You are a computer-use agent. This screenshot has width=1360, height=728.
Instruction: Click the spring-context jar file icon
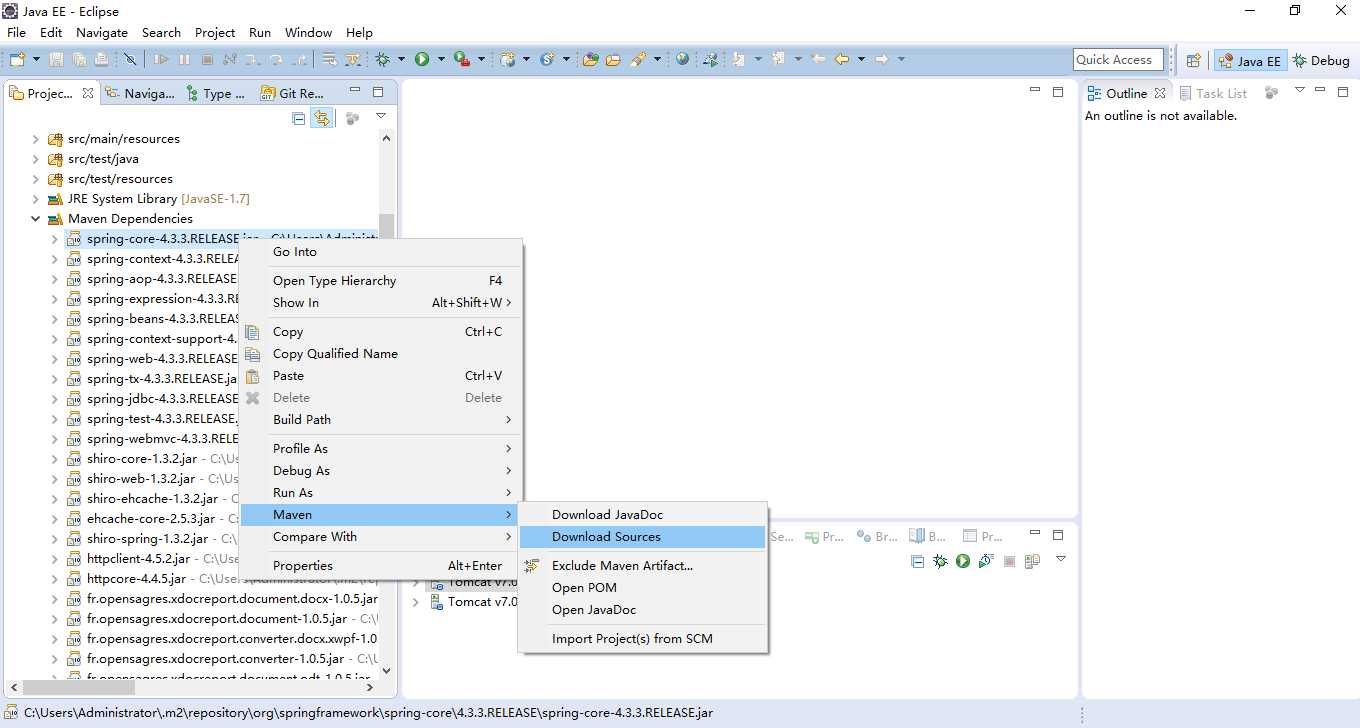click(74, 259)
